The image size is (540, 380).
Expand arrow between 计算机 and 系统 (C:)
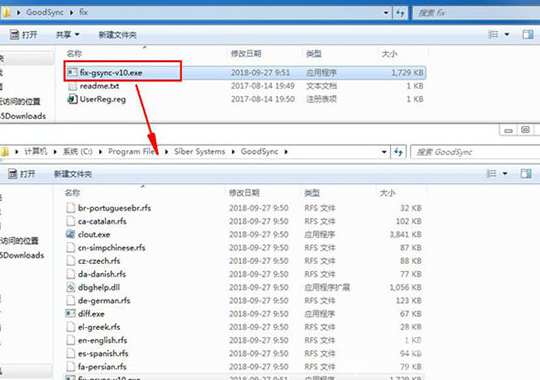[x=55, y=152]
